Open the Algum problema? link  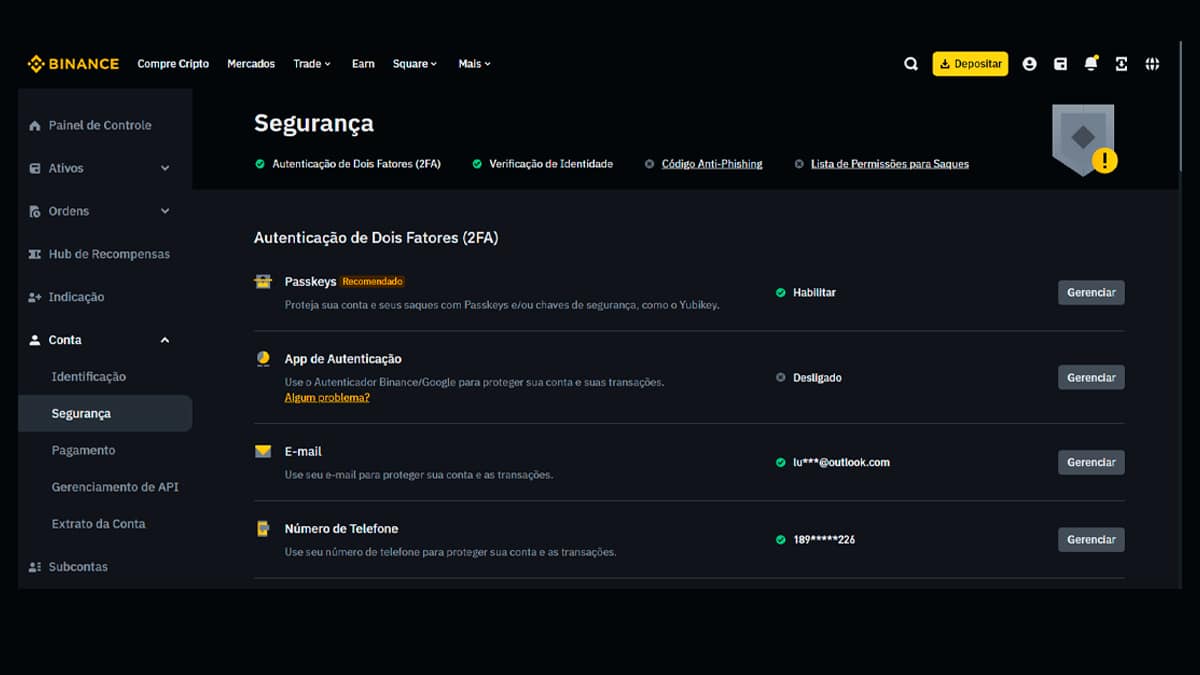click(x=327, y=398)
